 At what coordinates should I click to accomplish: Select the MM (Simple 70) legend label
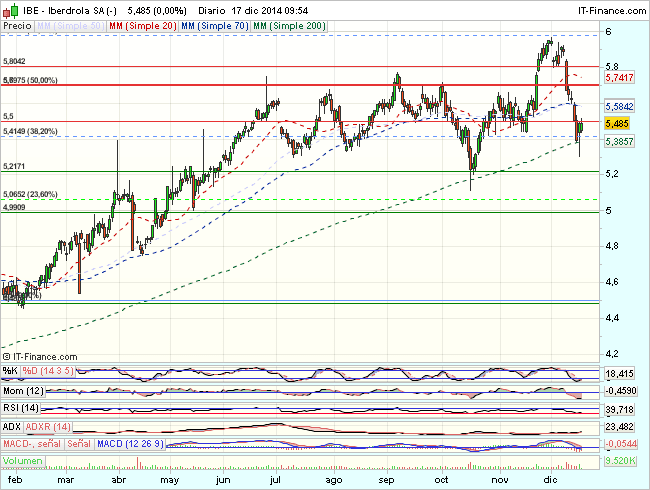coord(215,26)
